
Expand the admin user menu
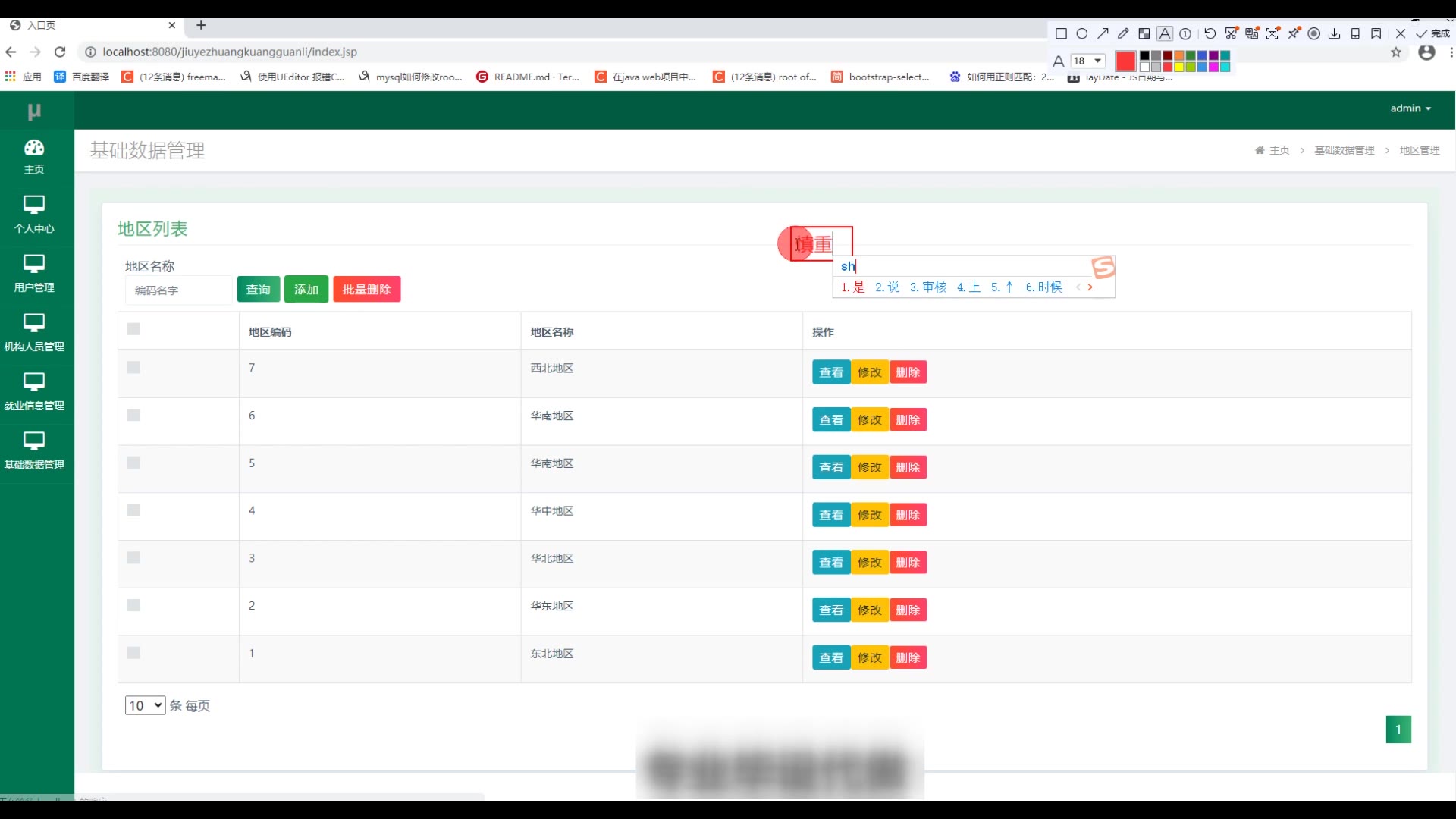1410,108
